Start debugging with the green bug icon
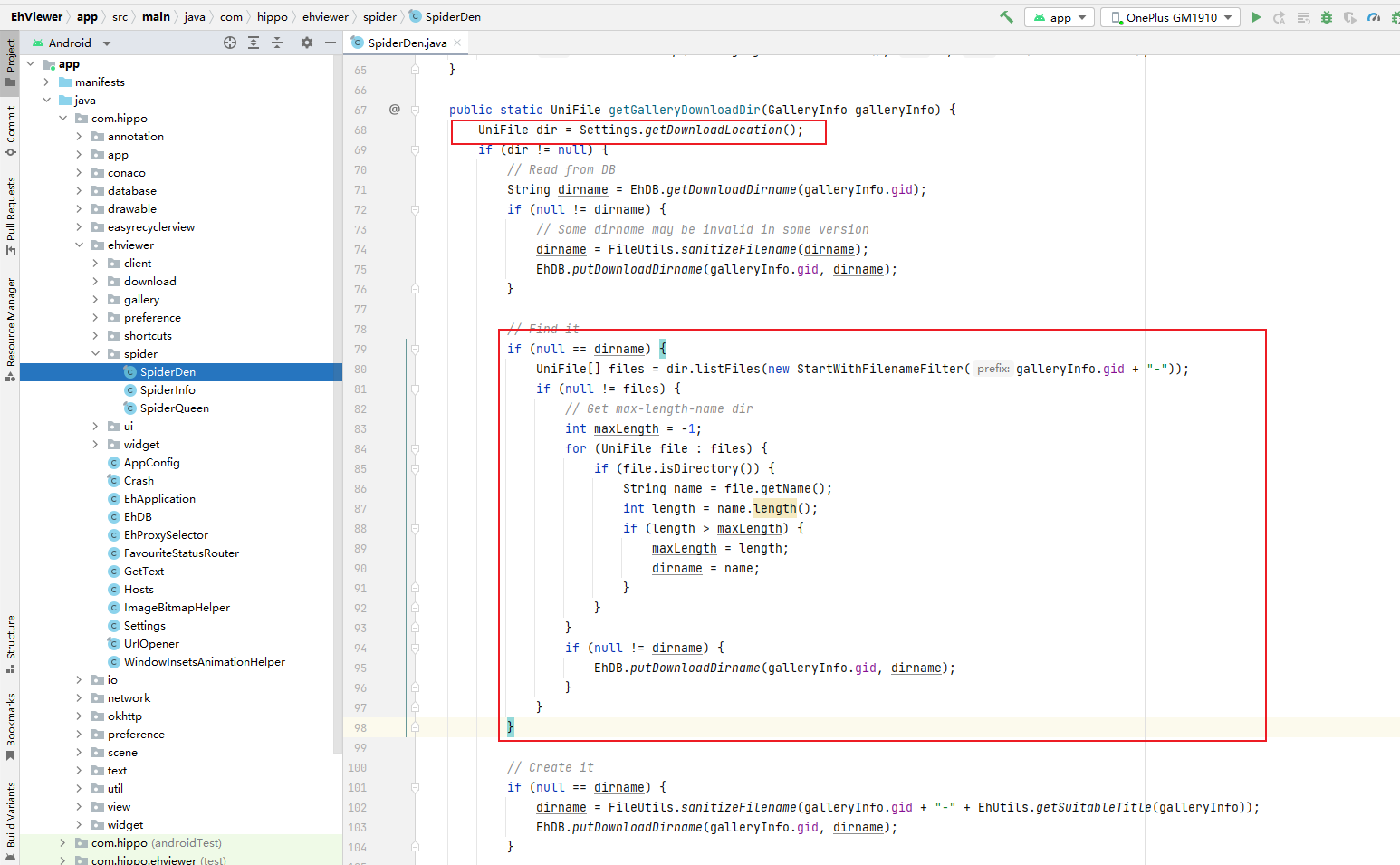The height and width of the screenshot is (865, 1400). click(x=1327, y=17)
